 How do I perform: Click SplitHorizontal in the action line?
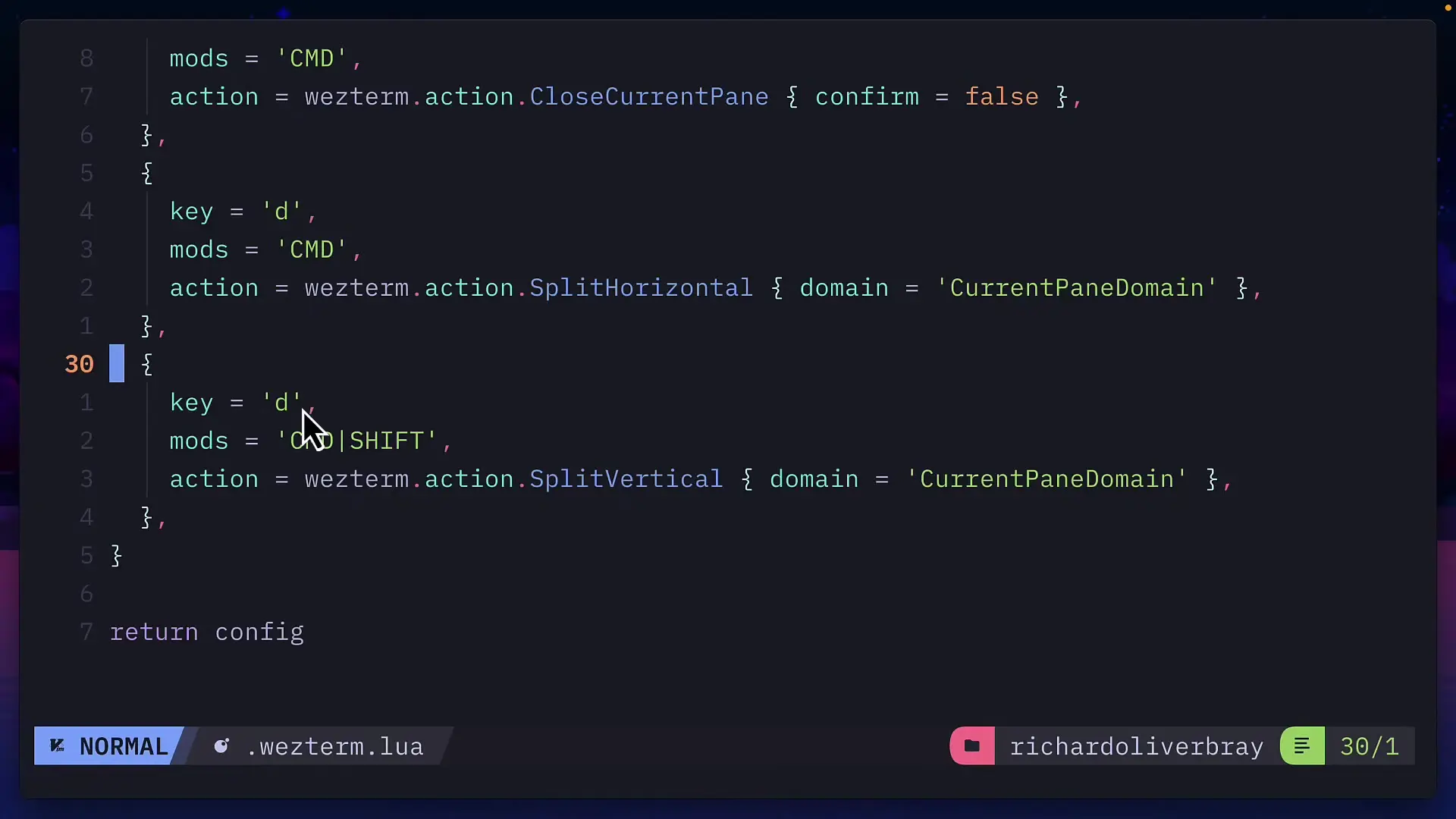pyautogui.click(x=641, y=288)
